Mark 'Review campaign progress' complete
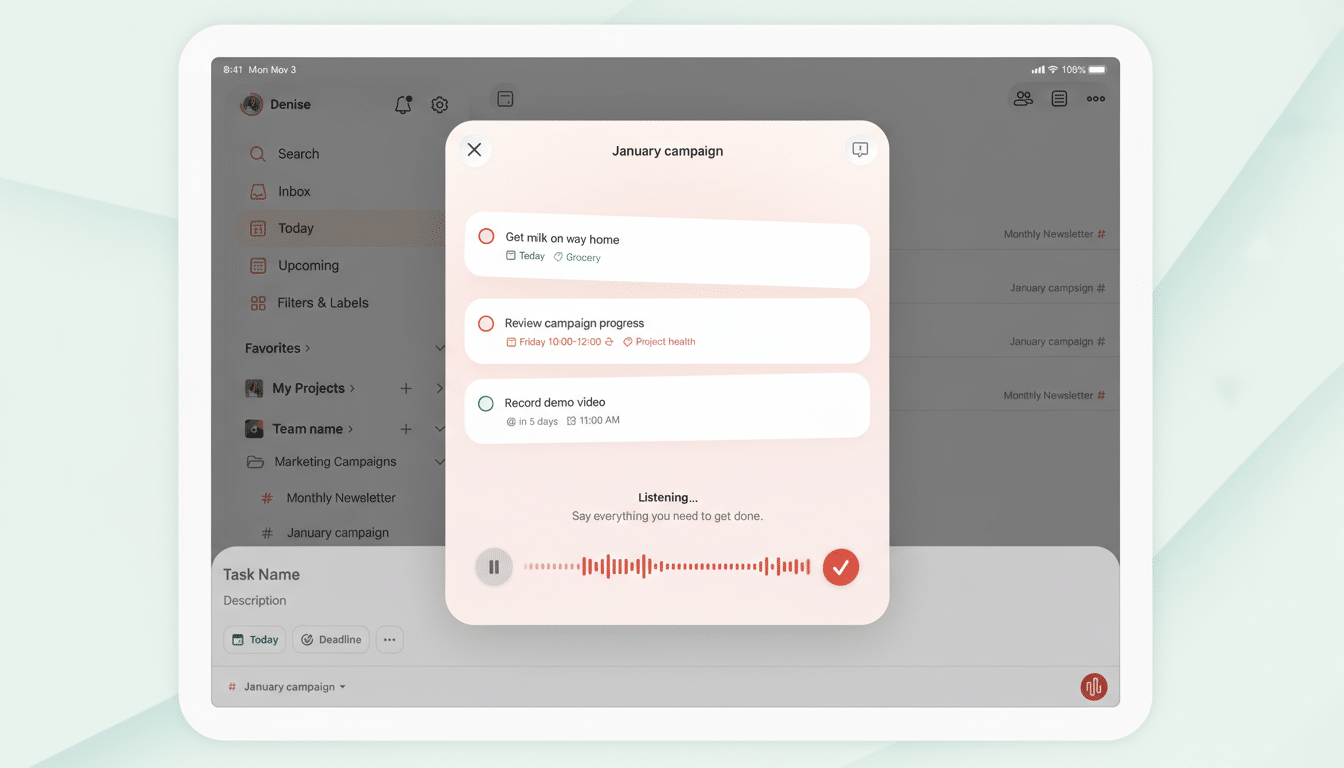Viewport: 1344px width, 768px height. click(486, 323)
